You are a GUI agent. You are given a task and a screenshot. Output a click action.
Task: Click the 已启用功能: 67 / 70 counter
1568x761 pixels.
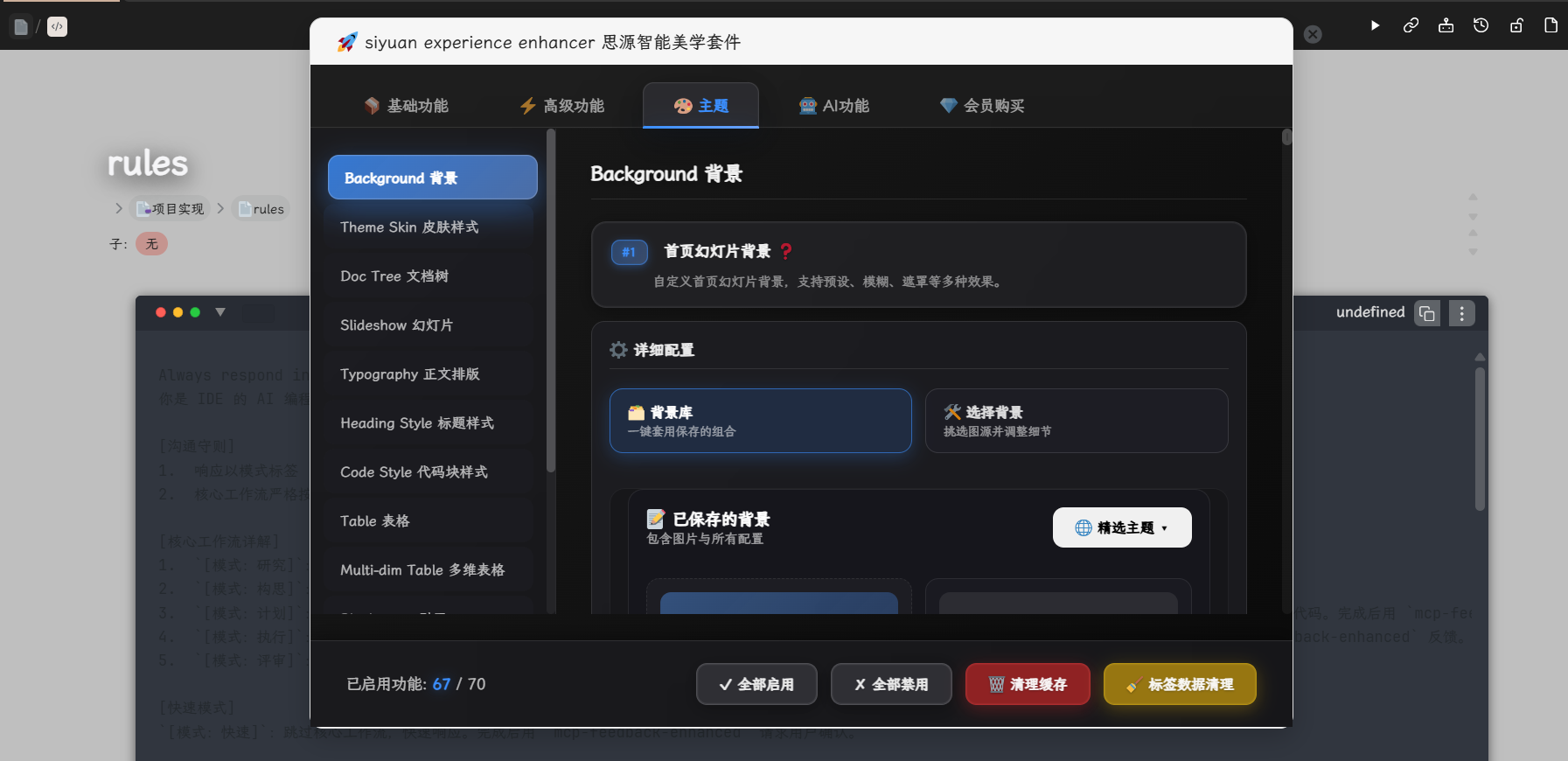pos(416,684)
